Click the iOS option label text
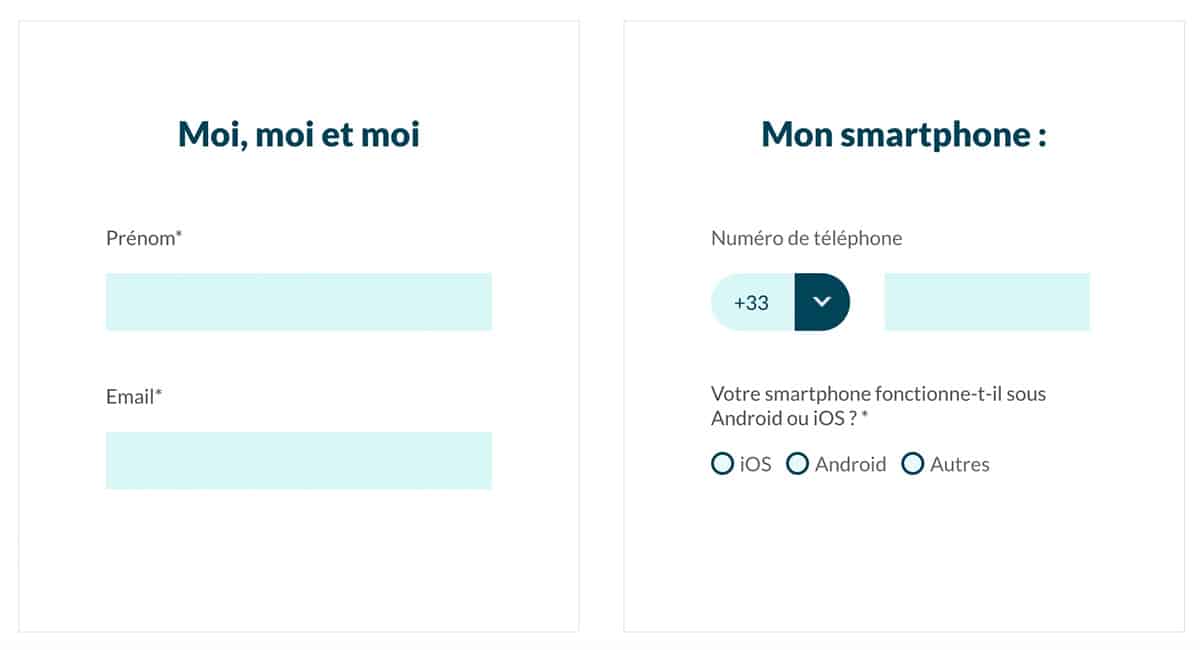This screenshot has height=650, width=1200. tap(756, 464)
